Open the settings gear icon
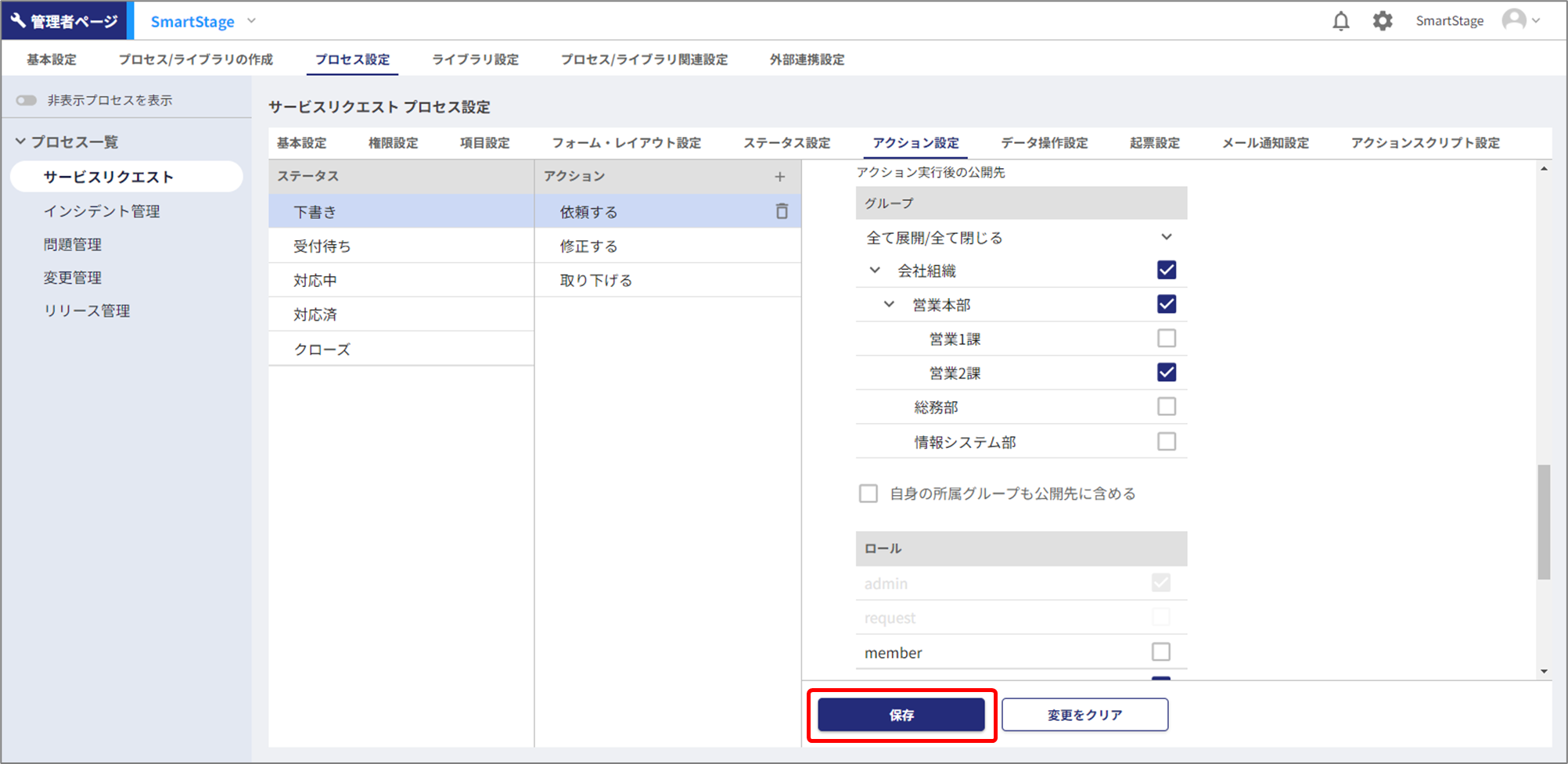Viewport: 1568px width, 764px height. [x=1383, y=21]
